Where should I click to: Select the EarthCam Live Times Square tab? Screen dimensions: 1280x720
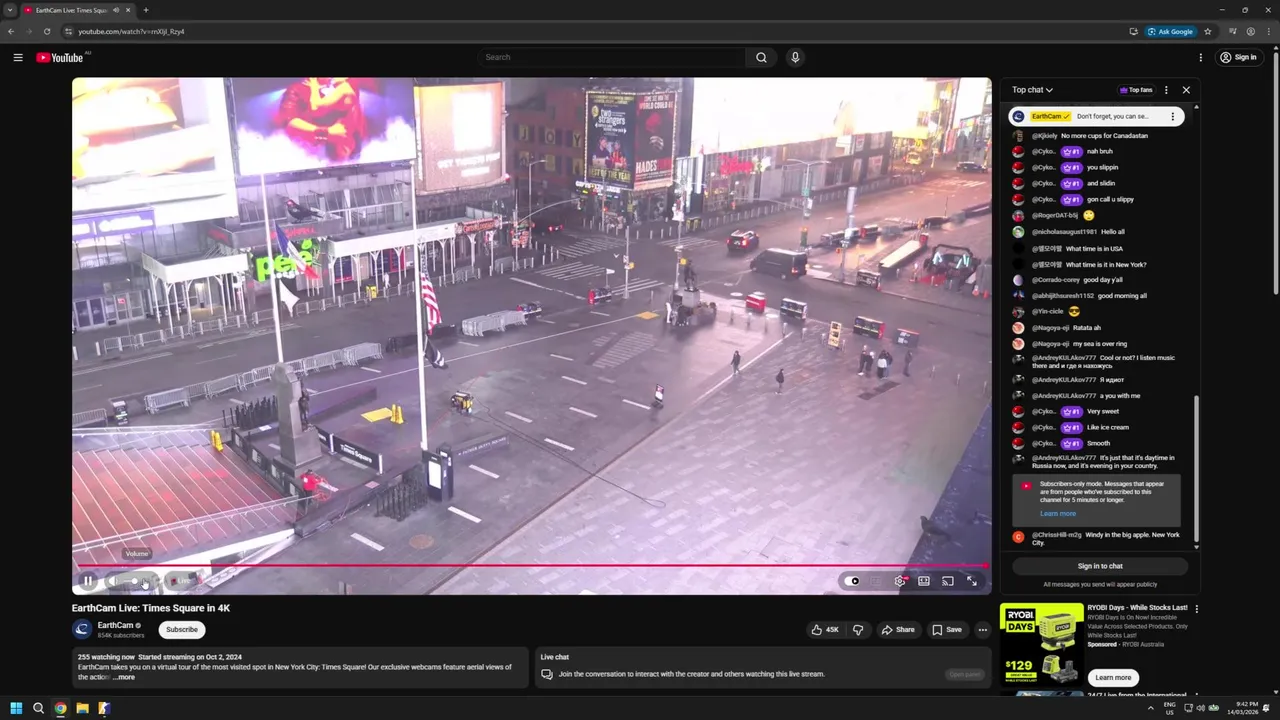(78, 10)
